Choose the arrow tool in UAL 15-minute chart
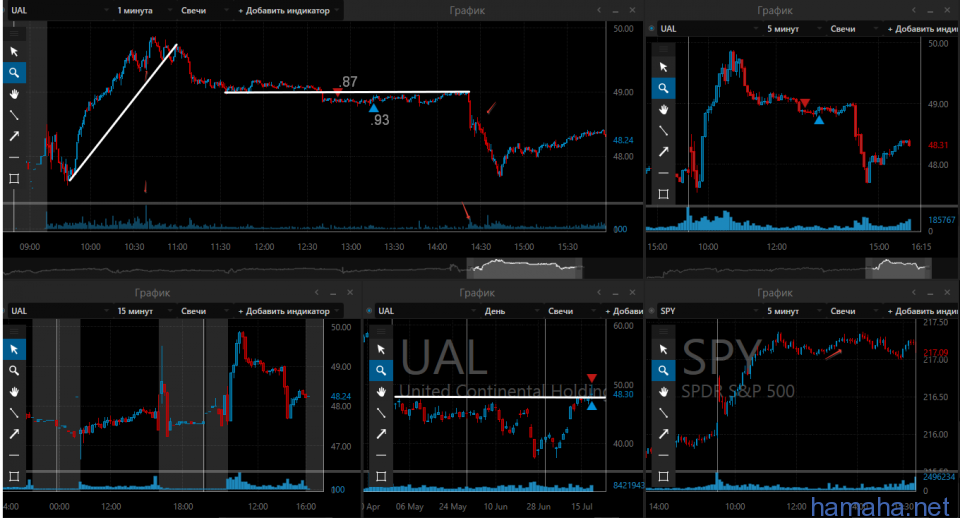The image size is (960, 518). point(14,434)
